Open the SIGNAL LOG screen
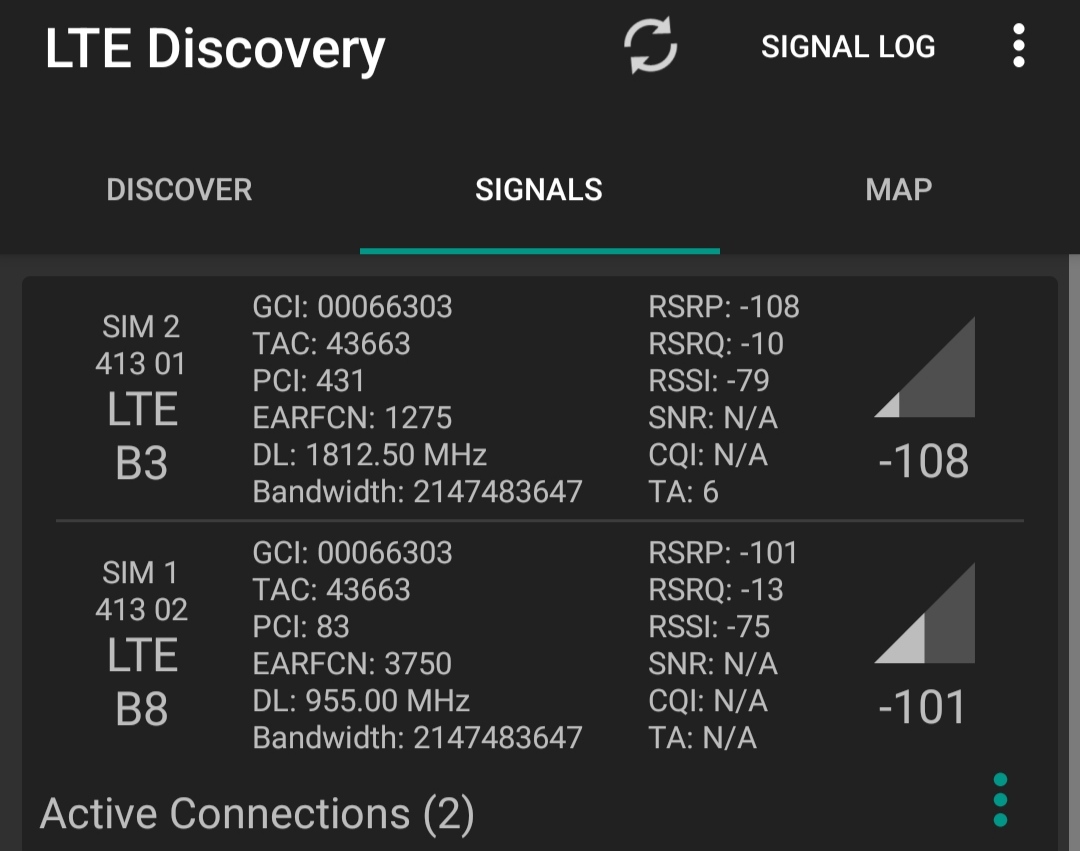Viewport: 1080px width, 851px height. pyautogui.click(x=848, y=47)
